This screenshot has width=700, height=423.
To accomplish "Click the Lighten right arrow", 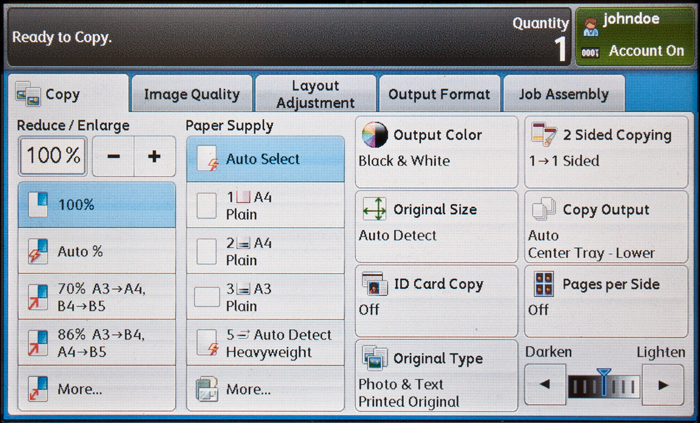I will coord(662,385).
